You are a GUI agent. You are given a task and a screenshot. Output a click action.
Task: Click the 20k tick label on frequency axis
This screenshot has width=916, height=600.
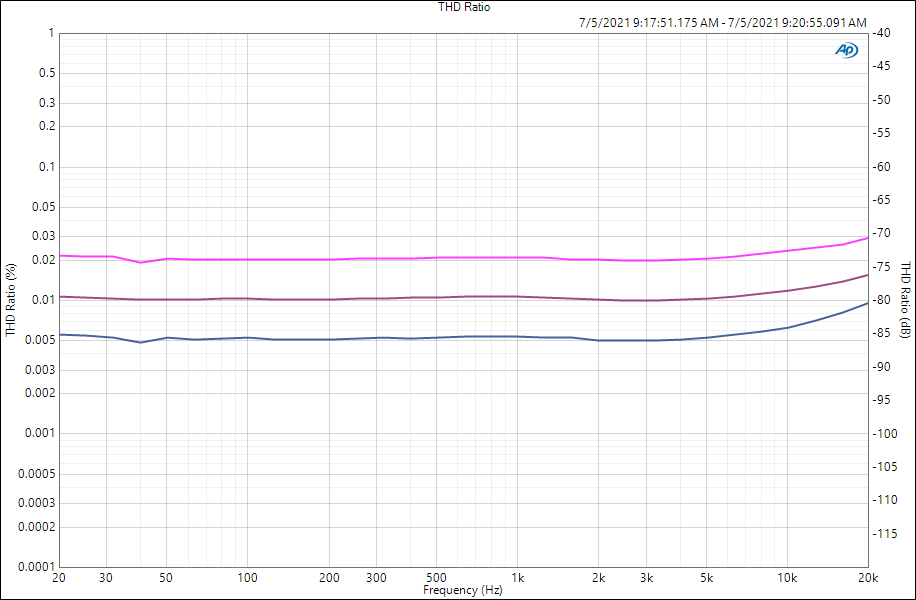867,578
